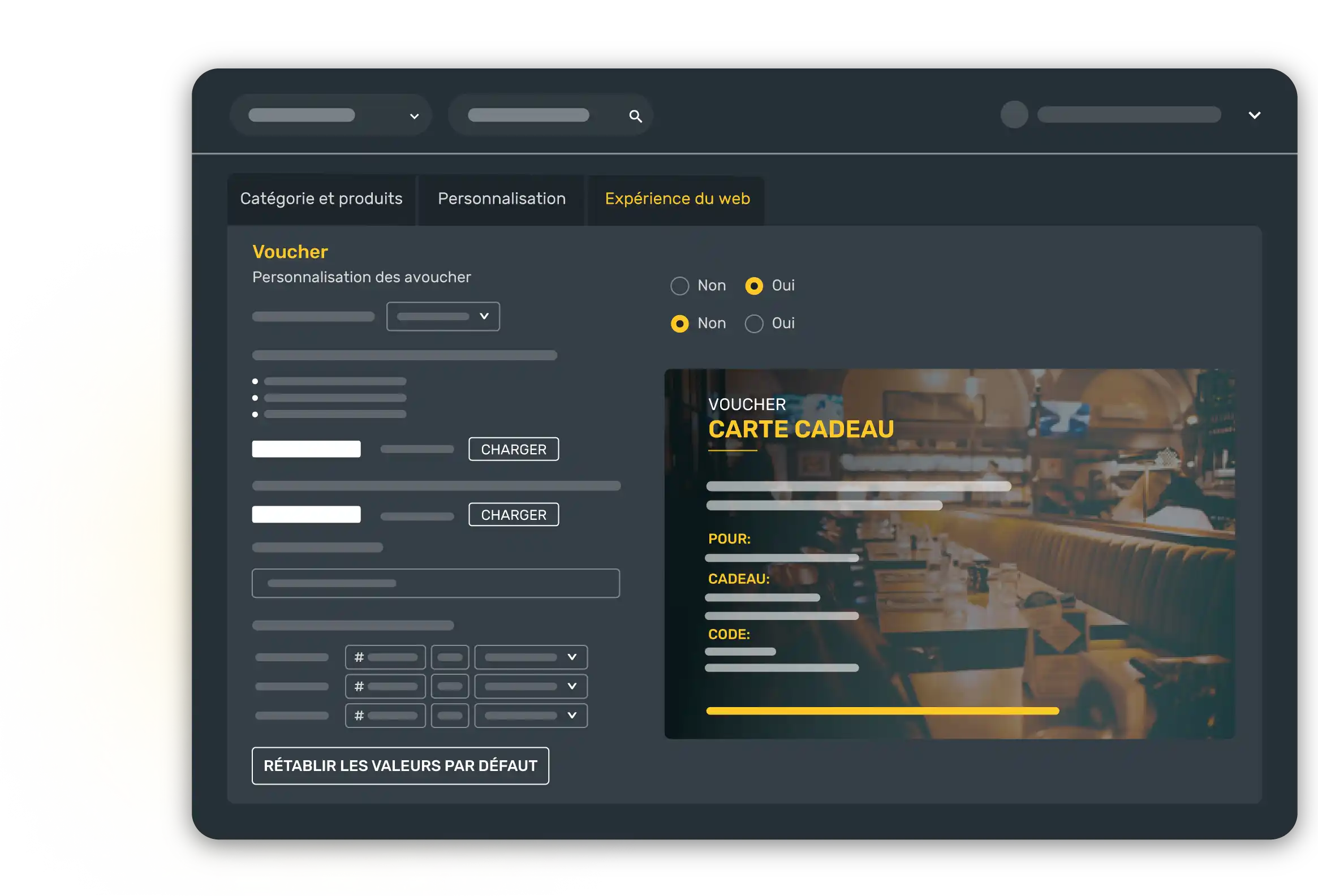Switch to Catégorie et produits tab
1318x896 pixels.
pyautogui.click(x=321, y=199)
